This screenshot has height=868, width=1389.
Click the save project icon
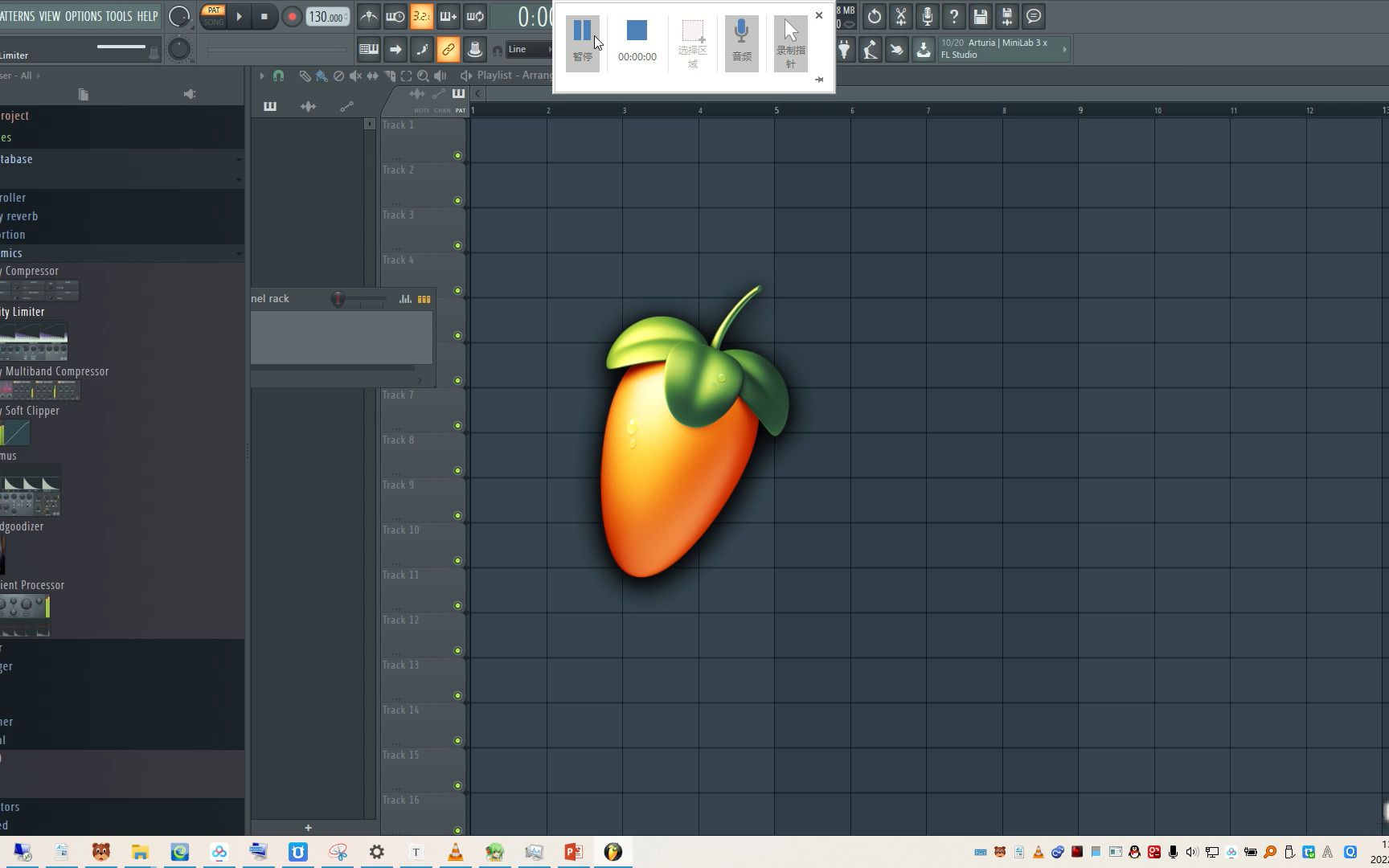pos(981,16)
